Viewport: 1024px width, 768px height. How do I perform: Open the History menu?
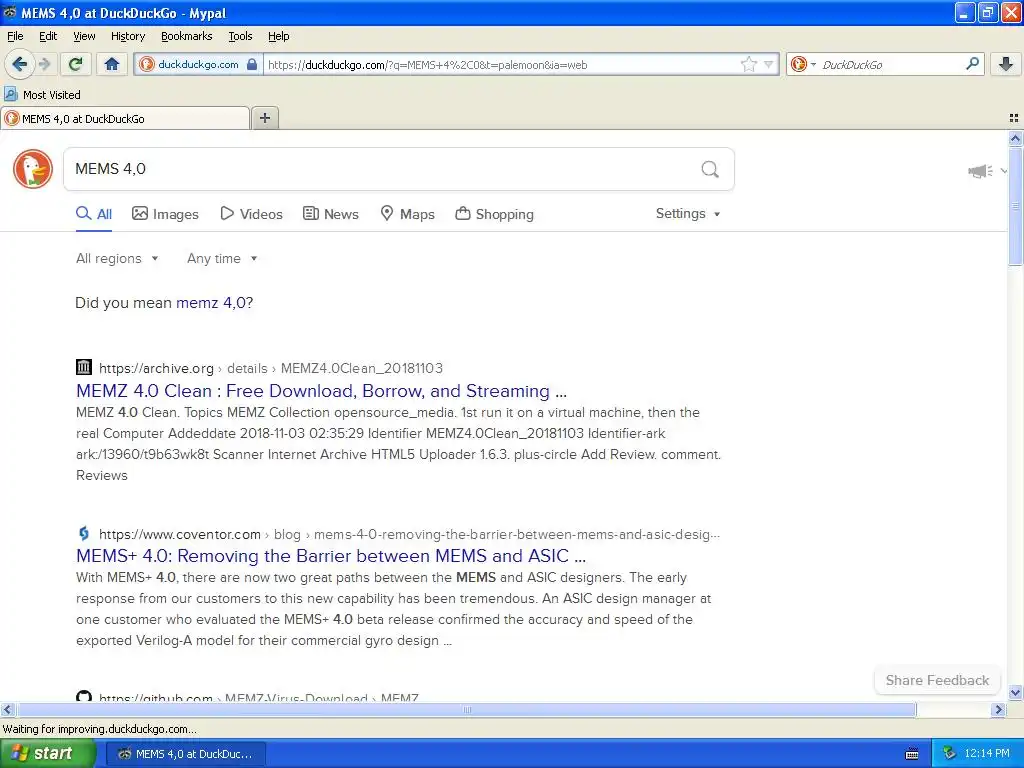pyautogui.click(x=127, y=36)
